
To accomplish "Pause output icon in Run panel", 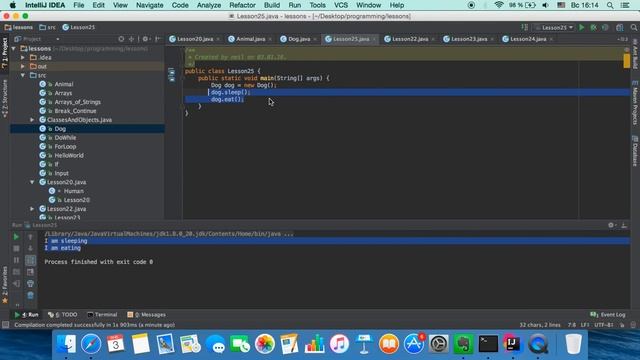I will [x=16, y=260].
